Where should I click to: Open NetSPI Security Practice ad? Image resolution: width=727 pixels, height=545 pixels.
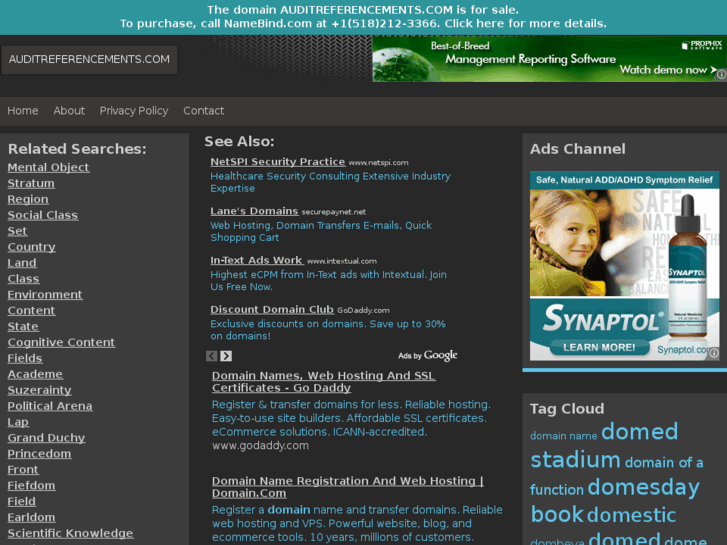tap(278, 162)
